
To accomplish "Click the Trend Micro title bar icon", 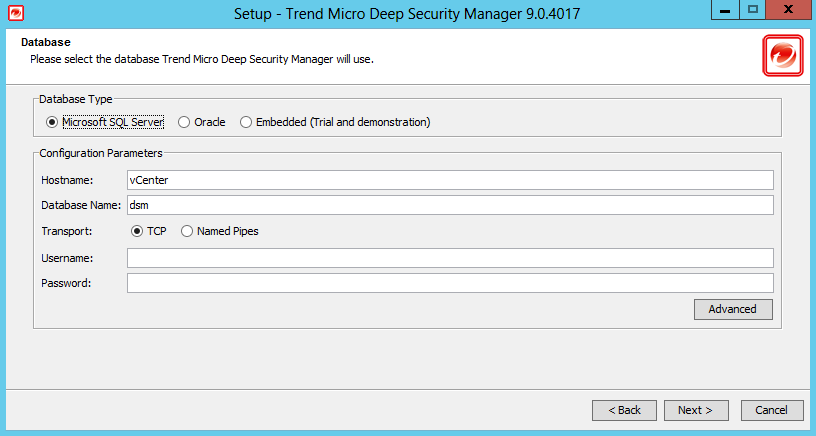I will [x=15, y=14].
